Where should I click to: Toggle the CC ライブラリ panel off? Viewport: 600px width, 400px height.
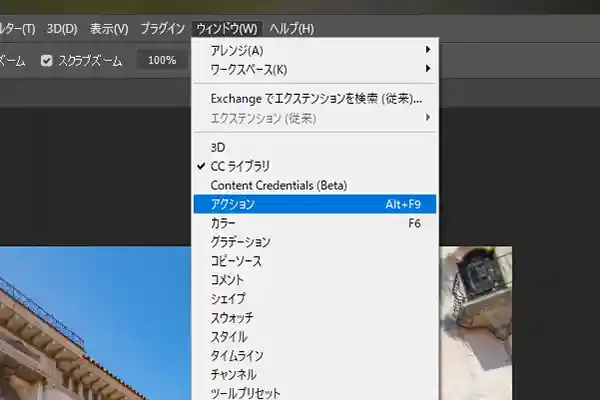(x=315, y=166)
